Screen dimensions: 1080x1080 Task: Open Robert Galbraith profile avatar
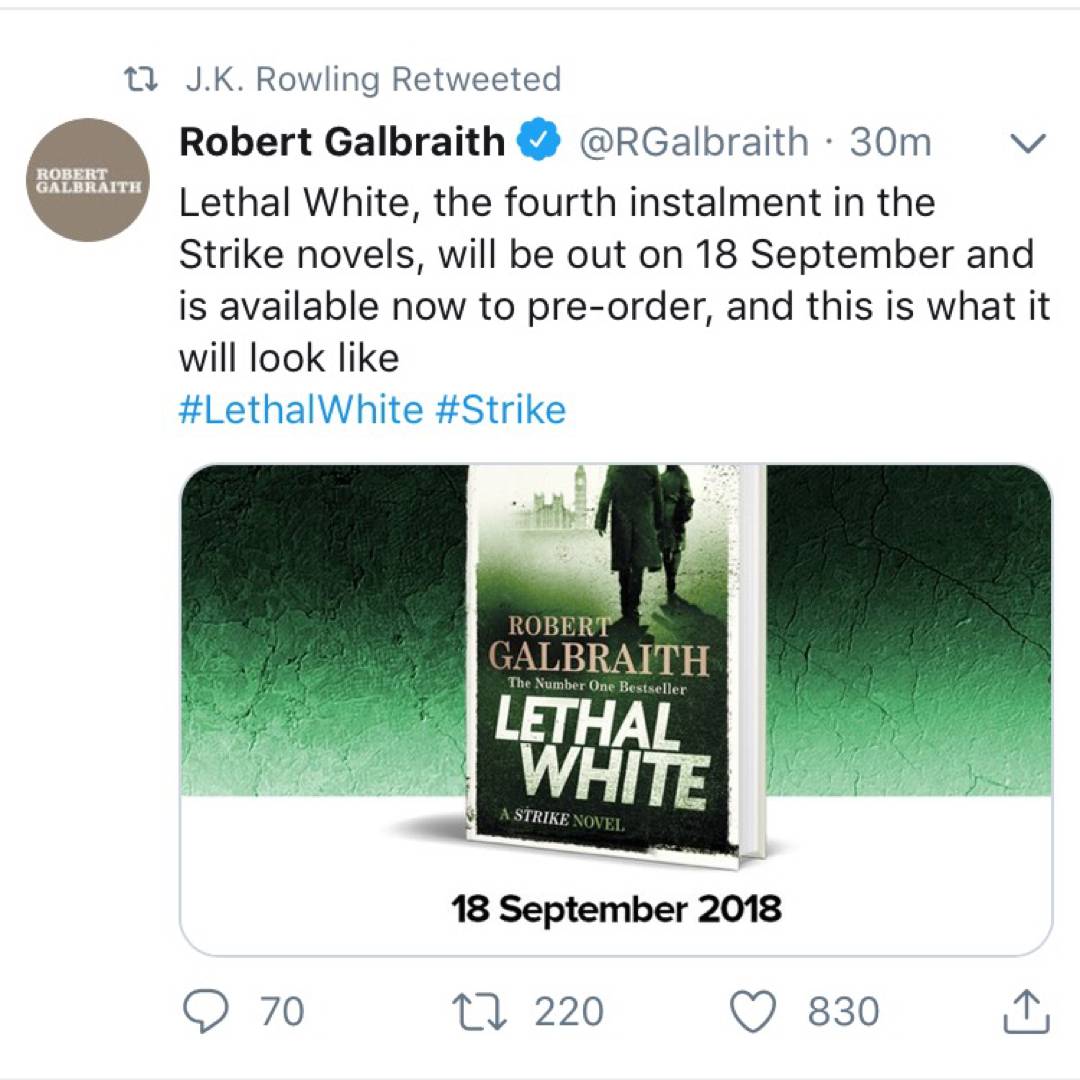coord(89,180)
